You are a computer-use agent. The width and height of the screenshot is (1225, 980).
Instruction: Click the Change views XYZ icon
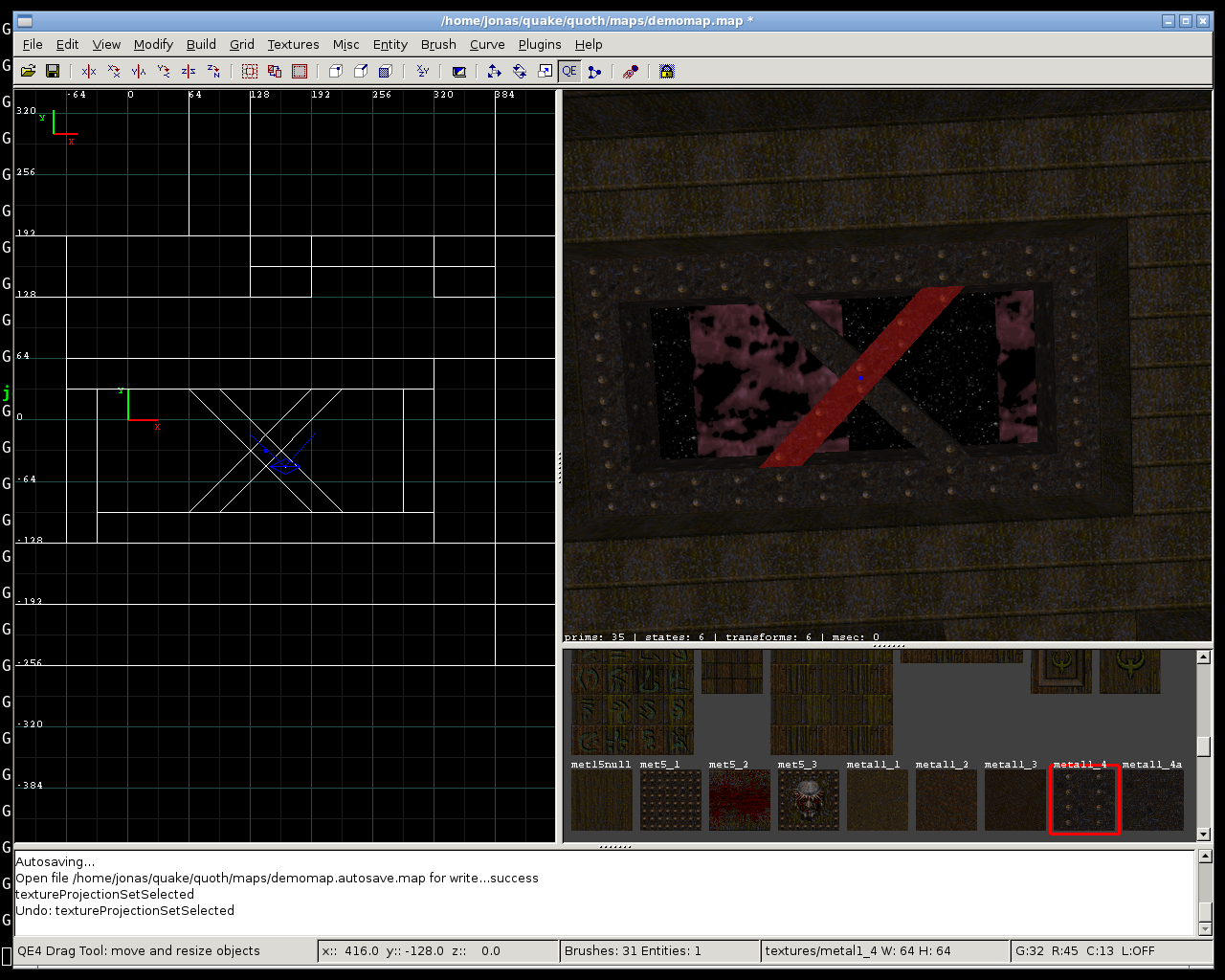(x=422, y=72)
